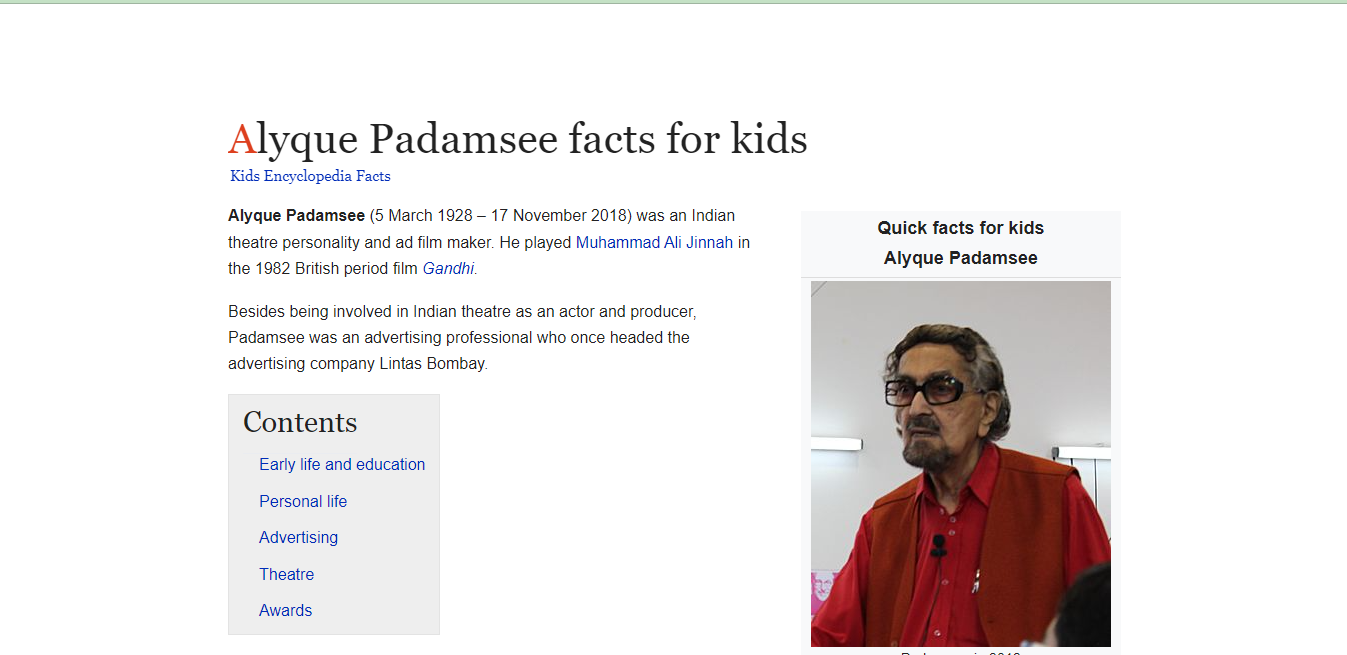The width and height of the screenshot is (1347, 655).
Task: Jump to Early life and education section
Action: click(342, 464)
